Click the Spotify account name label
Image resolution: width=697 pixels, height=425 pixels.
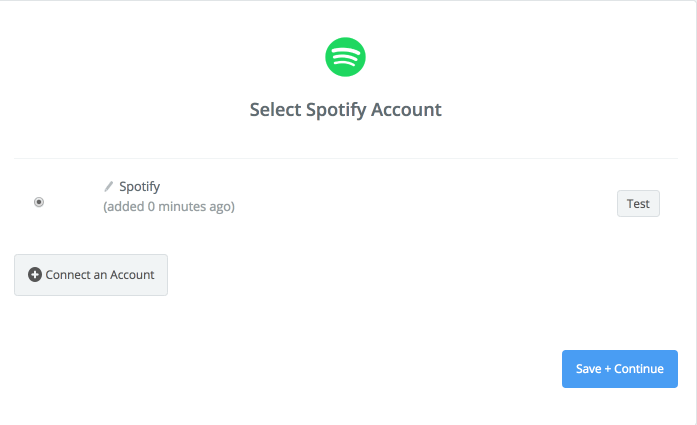pyautogui.click(x=140, y=187)
